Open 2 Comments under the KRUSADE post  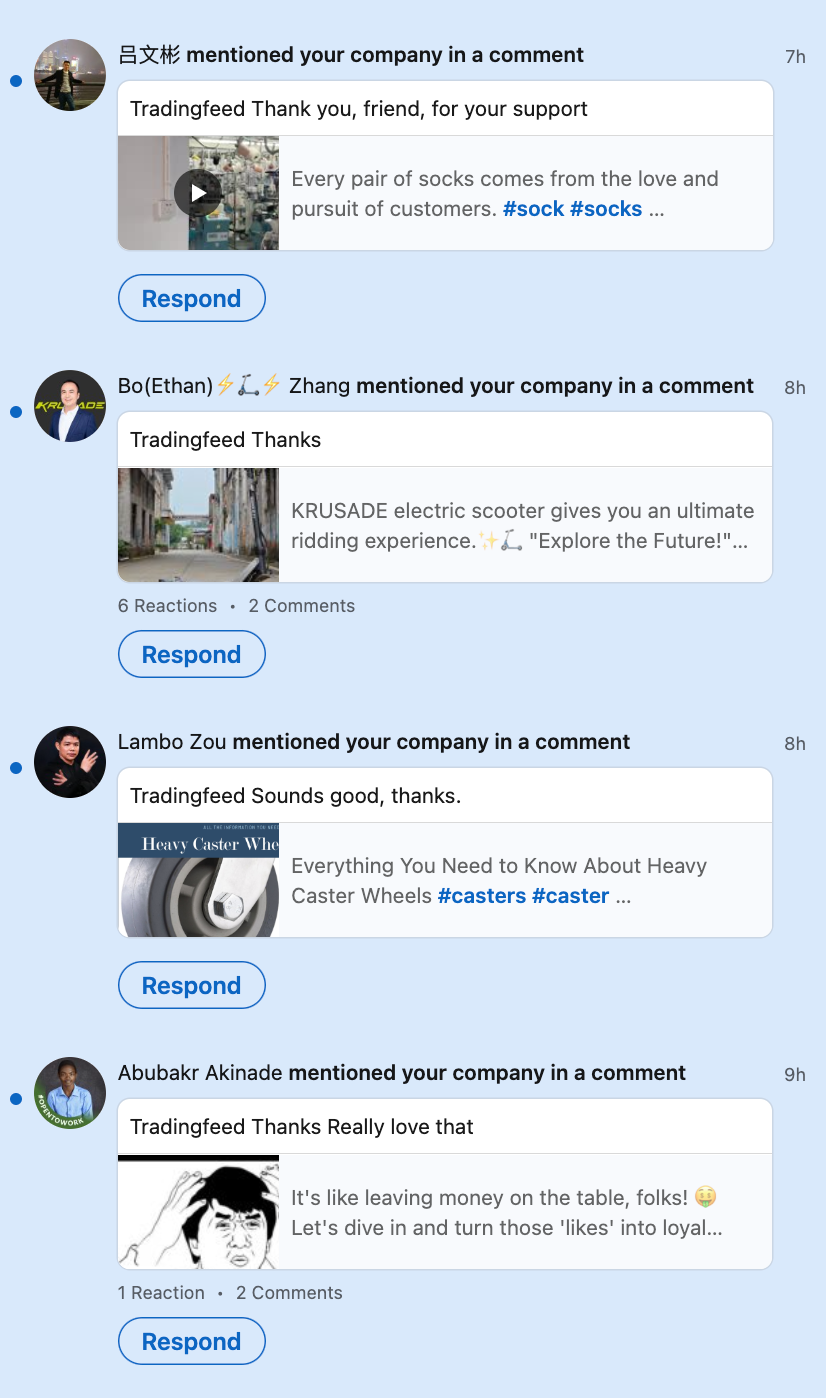301,606
